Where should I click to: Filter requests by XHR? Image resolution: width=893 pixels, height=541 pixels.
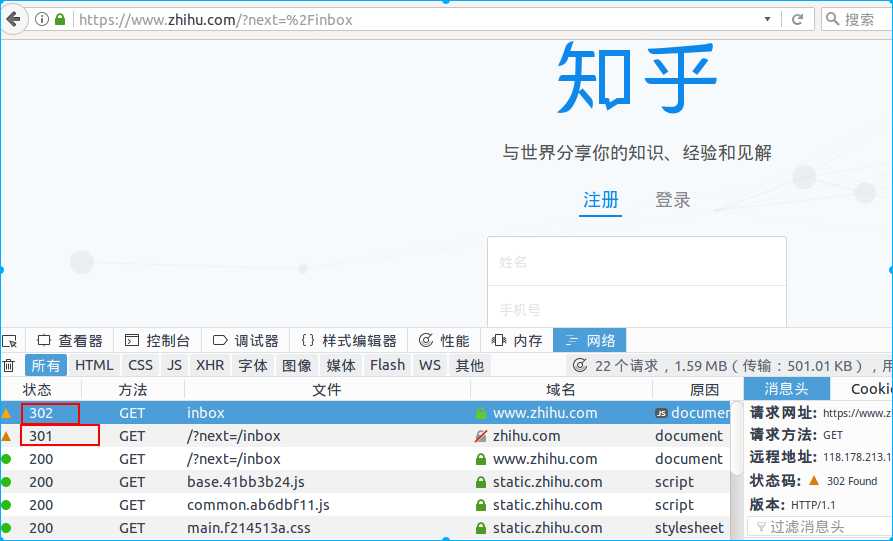coord(210,366)
